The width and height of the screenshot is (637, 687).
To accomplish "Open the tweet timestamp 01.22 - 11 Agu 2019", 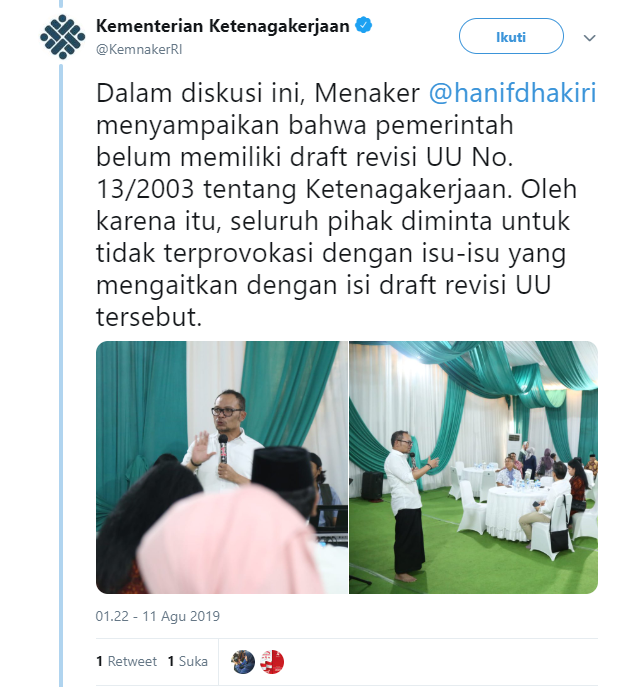I will point(158,616).
